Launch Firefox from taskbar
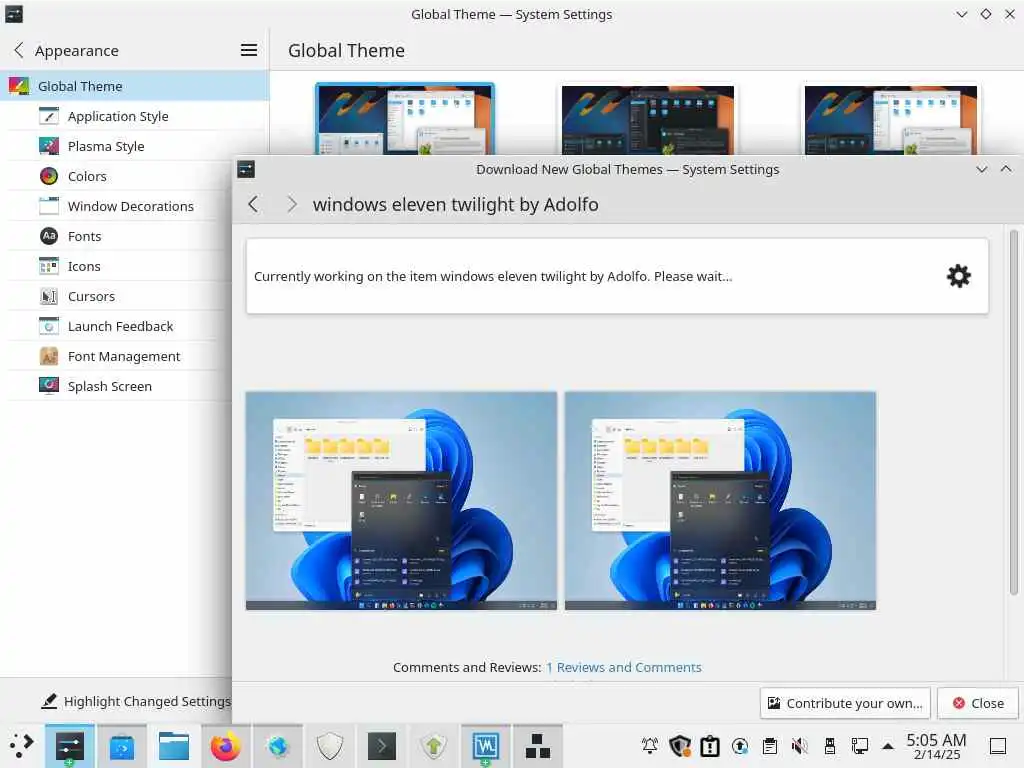 tap(225, 746)
